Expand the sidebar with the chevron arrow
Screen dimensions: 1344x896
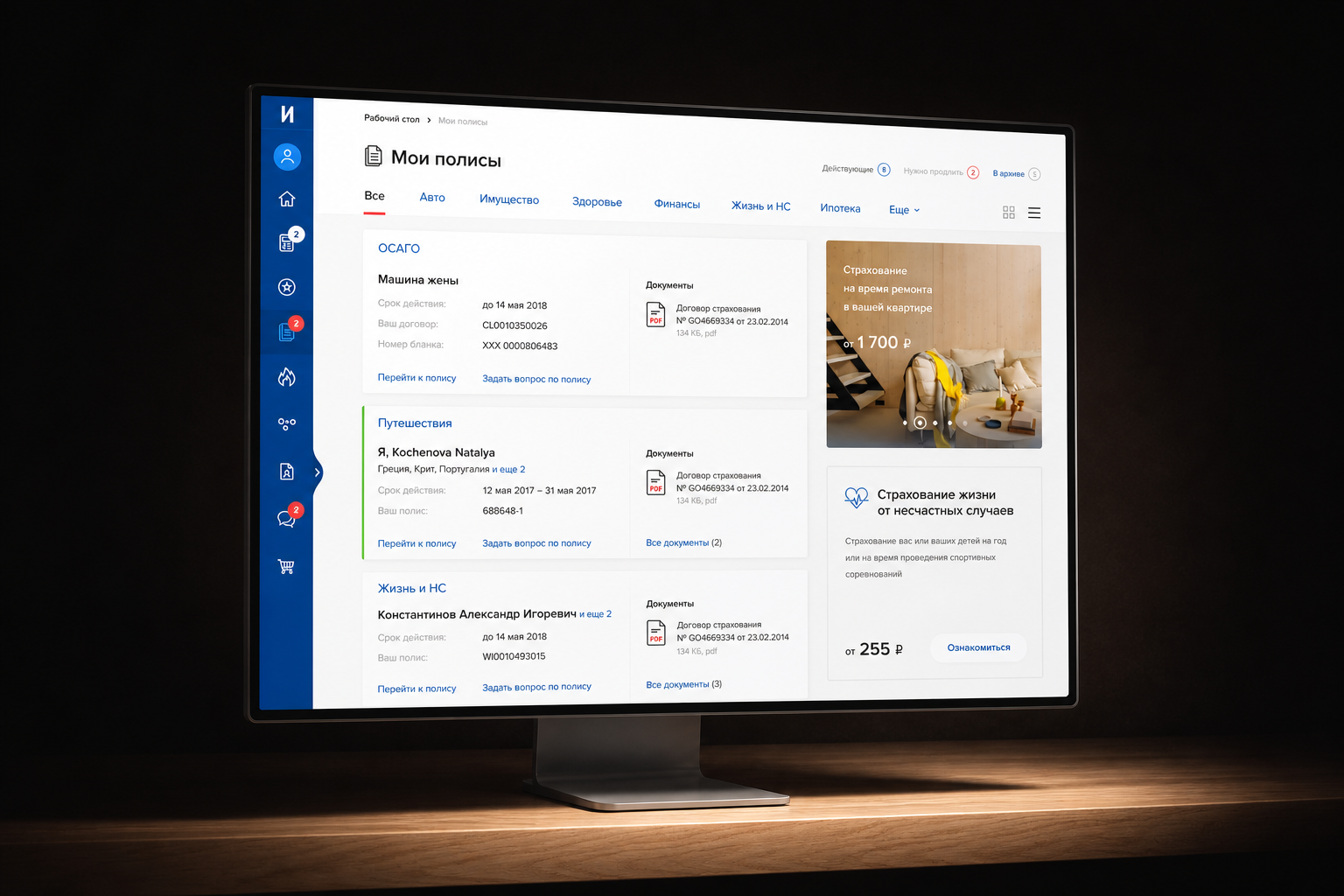[x=317, y=472]
